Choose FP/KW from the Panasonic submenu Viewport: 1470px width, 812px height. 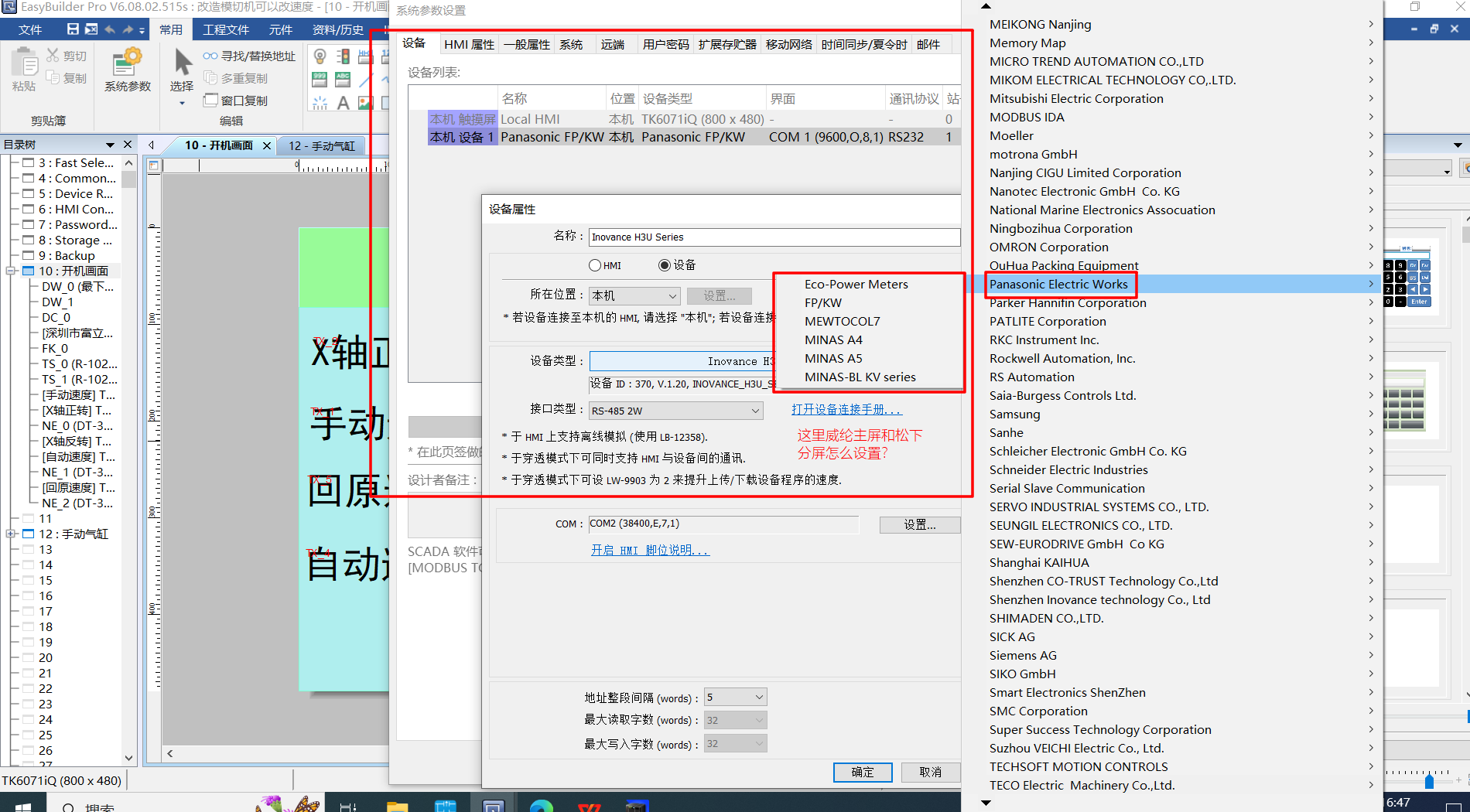click(823, 303)
